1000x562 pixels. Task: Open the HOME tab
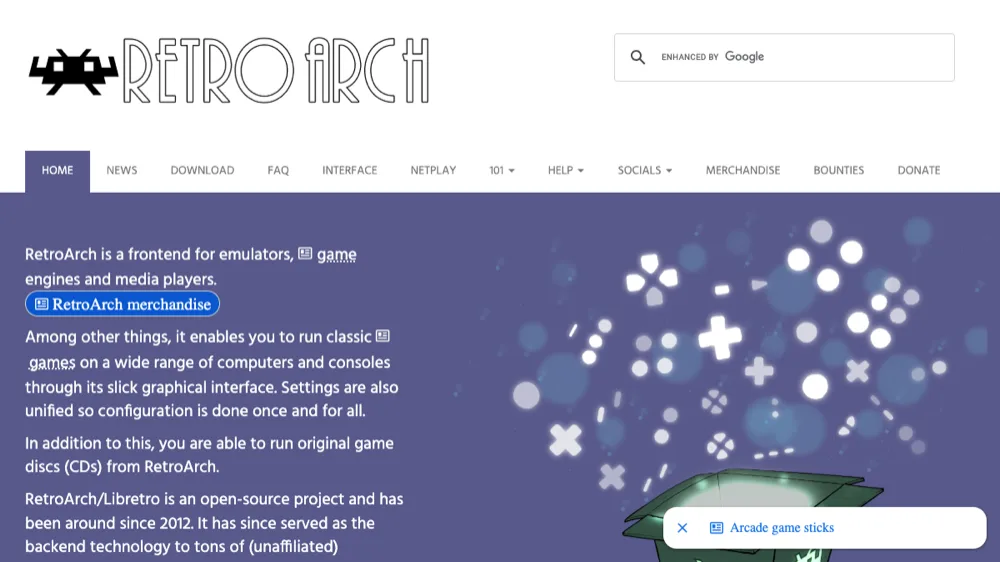(x=57, y=171)
